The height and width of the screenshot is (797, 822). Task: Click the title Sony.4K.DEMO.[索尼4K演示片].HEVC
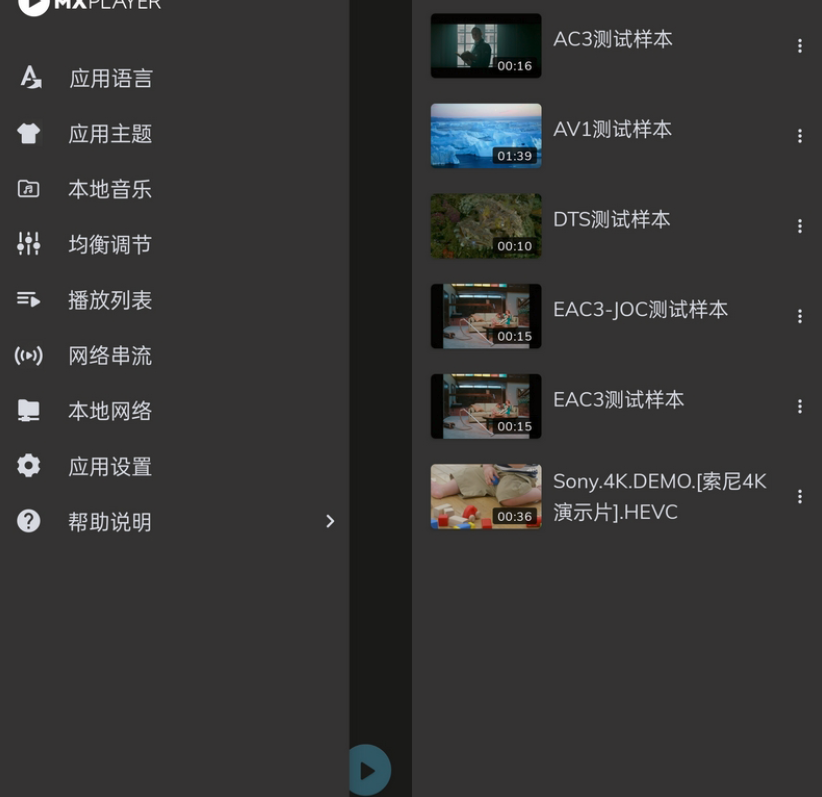click(x=660, y=497)
